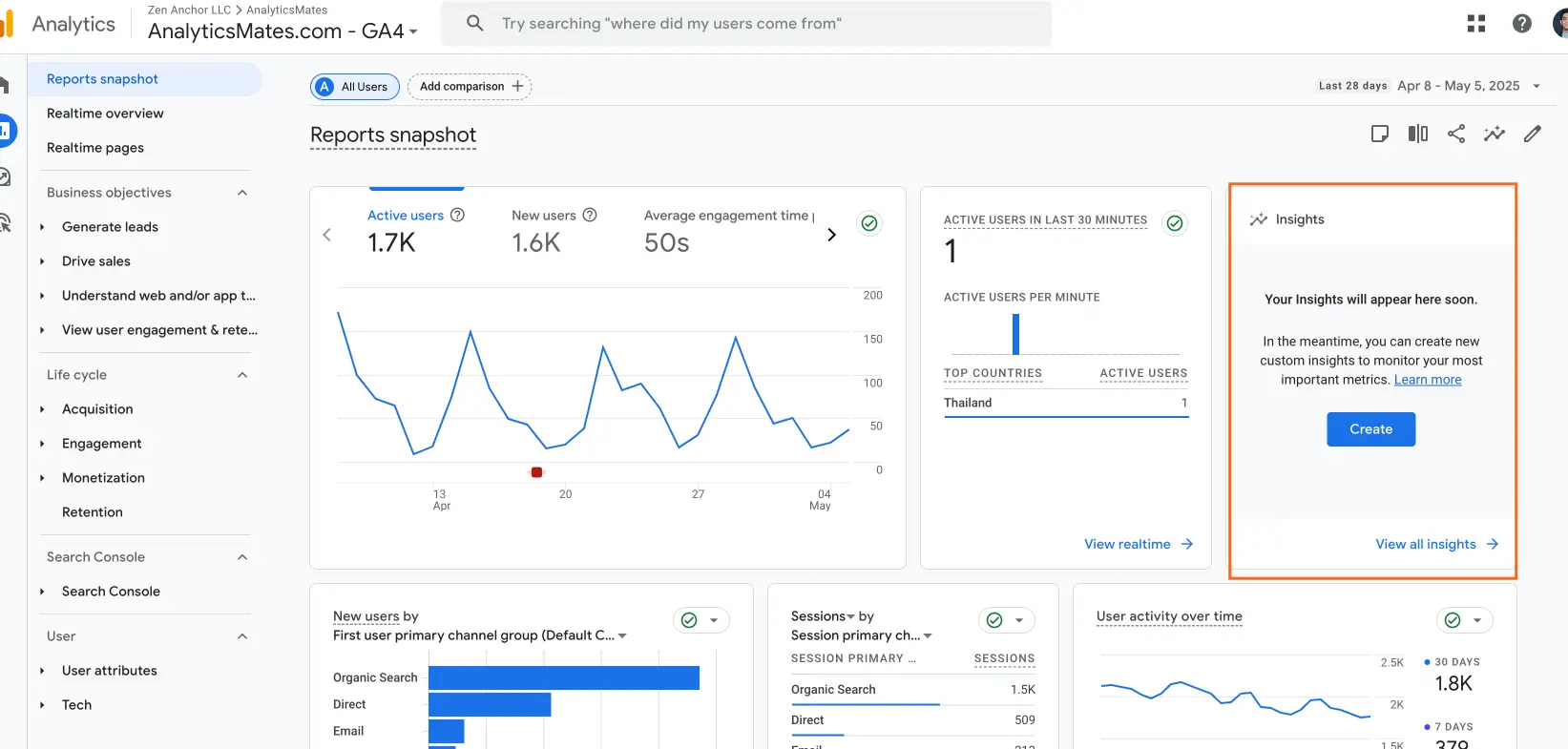The image size is (1568, 749).
Task: Open the Google apps grid icon
Action: 1476,24
